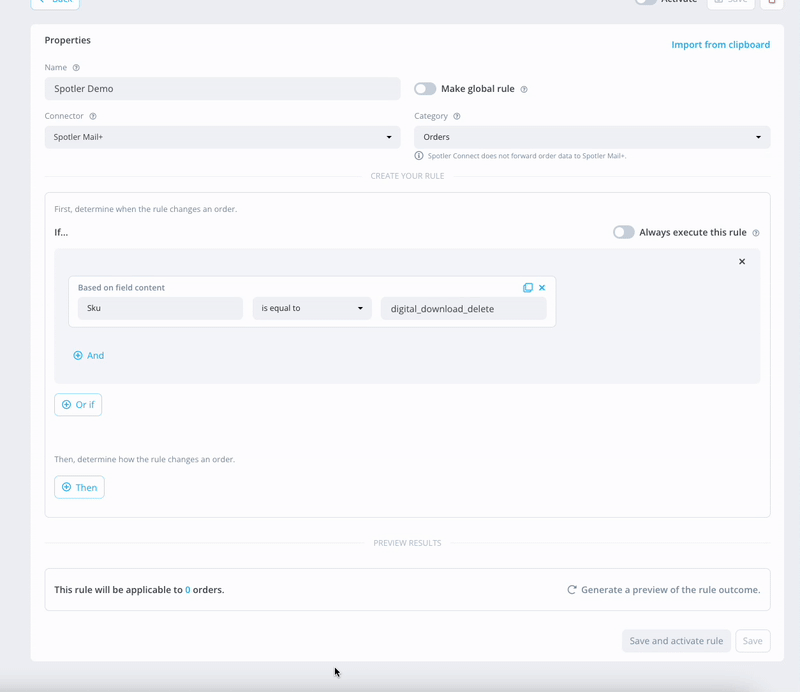Enable the Make global rule toggle
This screenshot has width=800, height=692.
[425, 89]
